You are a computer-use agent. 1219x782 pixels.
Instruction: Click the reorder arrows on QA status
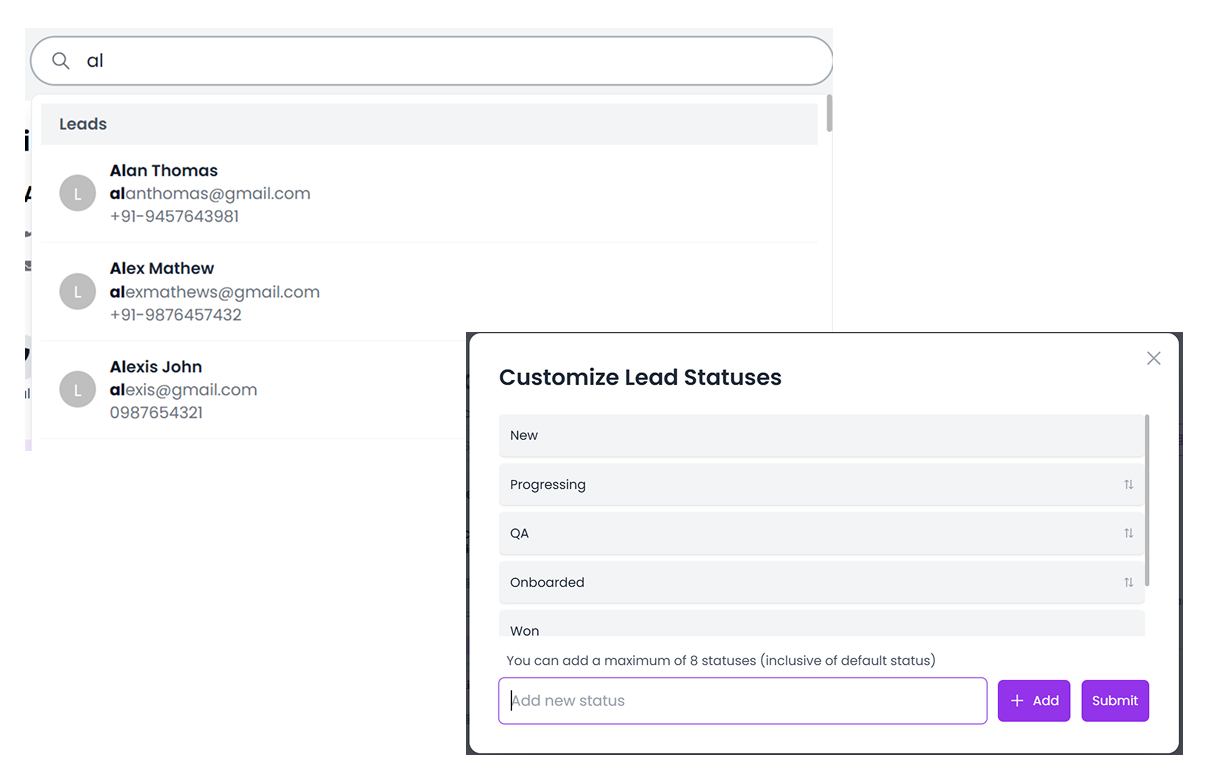tap(1128, 534)
